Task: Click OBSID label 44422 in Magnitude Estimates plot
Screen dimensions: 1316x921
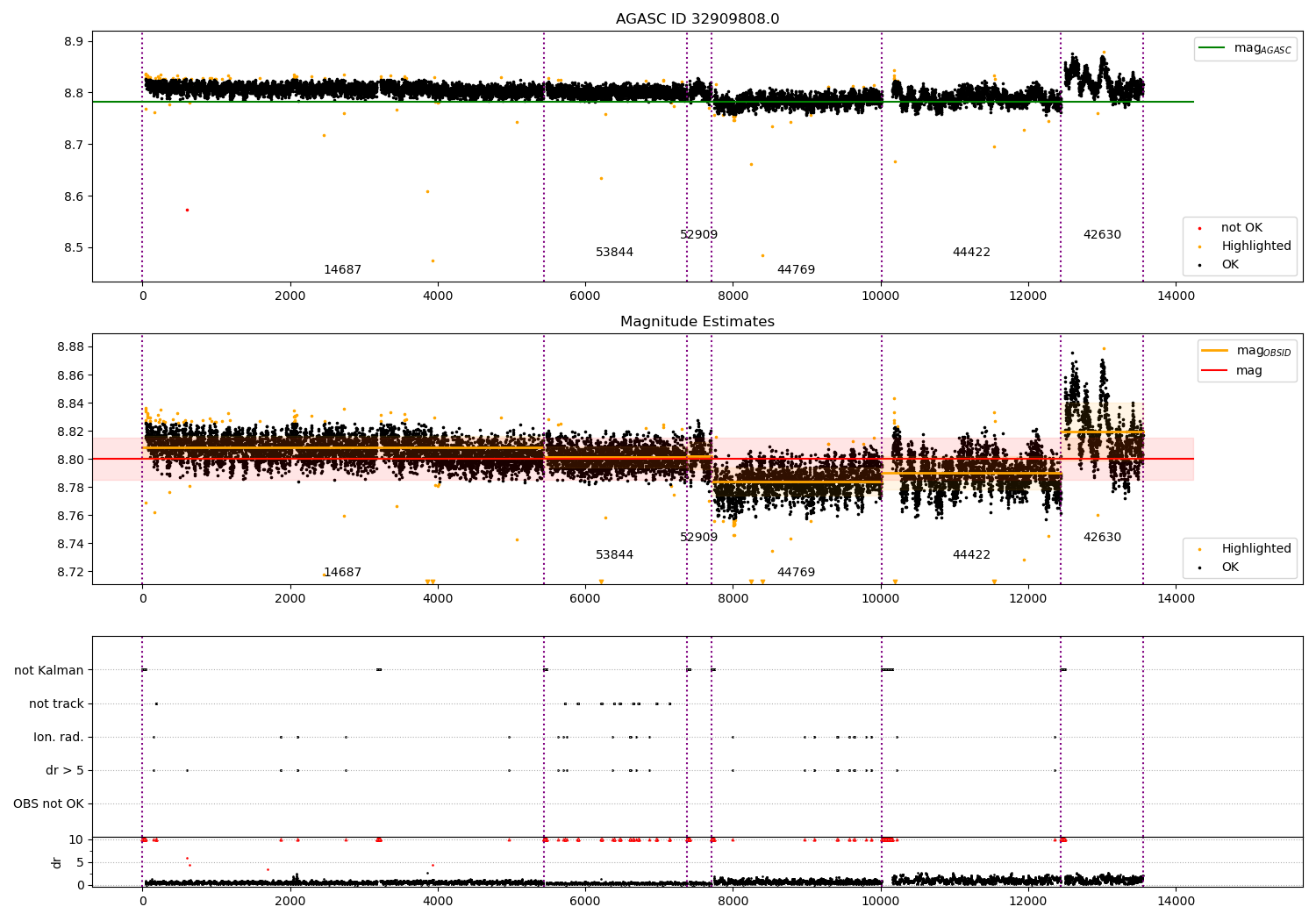Action: pos(971,555)
